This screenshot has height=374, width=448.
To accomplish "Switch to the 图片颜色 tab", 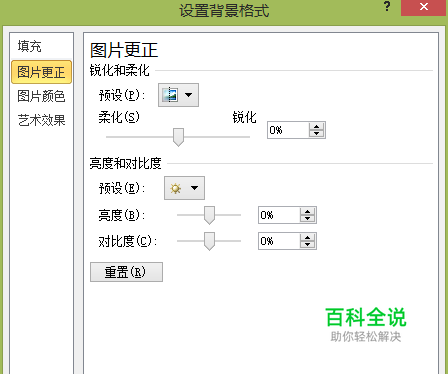I will [41, 96].
